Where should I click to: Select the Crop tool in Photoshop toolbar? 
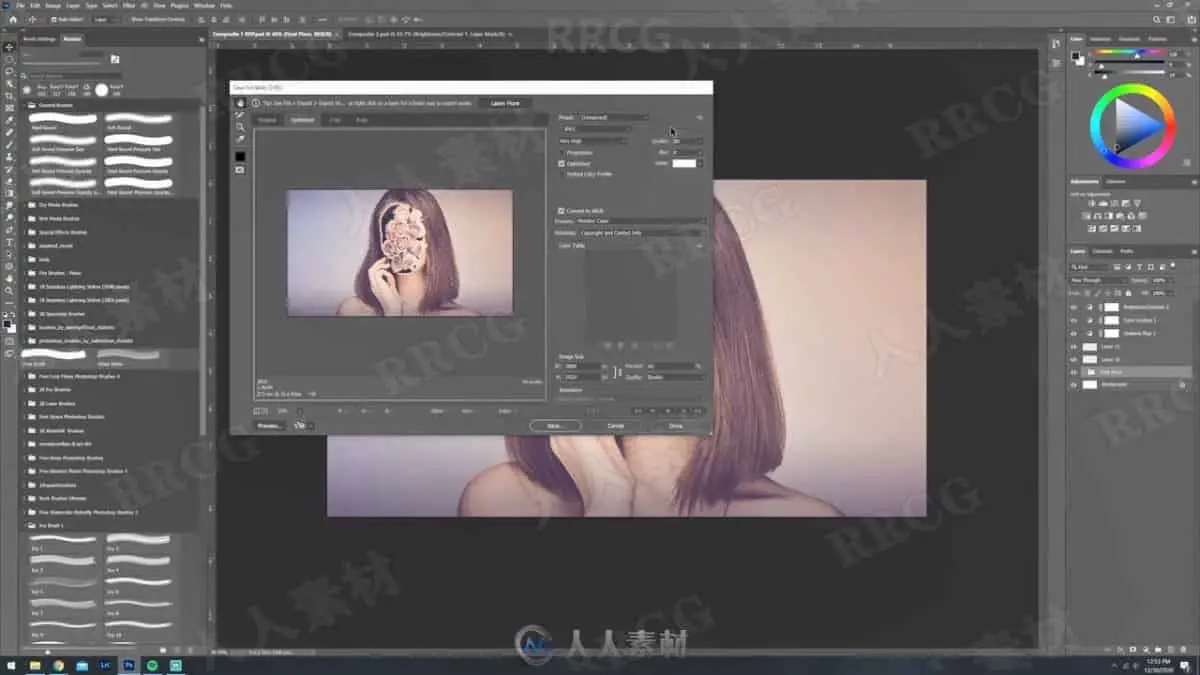[10, 96]
